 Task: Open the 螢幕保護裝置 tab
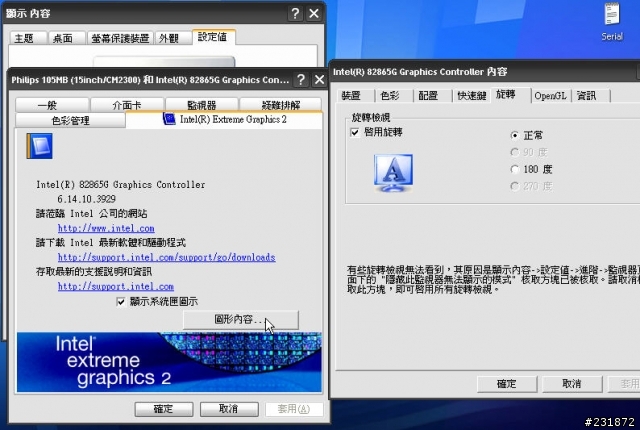[120, 38]
